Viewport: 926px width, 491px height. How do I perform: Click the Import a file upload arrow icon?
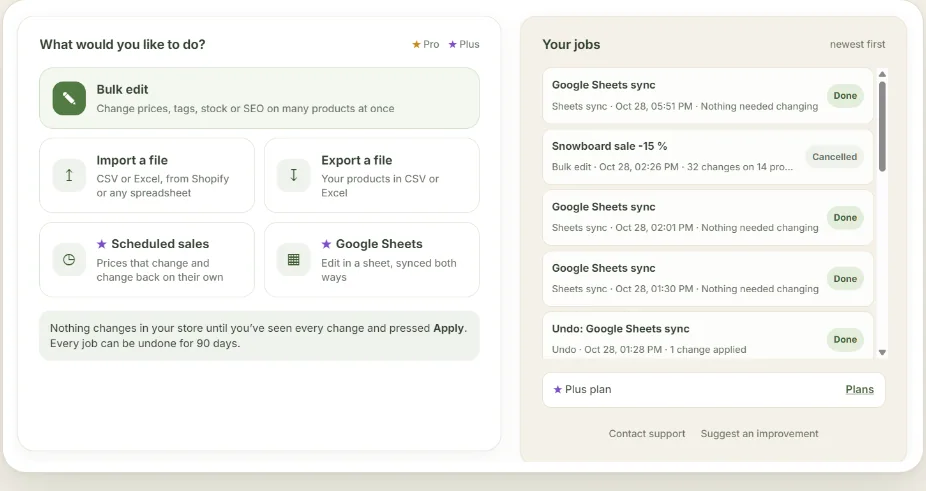[x=69, y=175]
